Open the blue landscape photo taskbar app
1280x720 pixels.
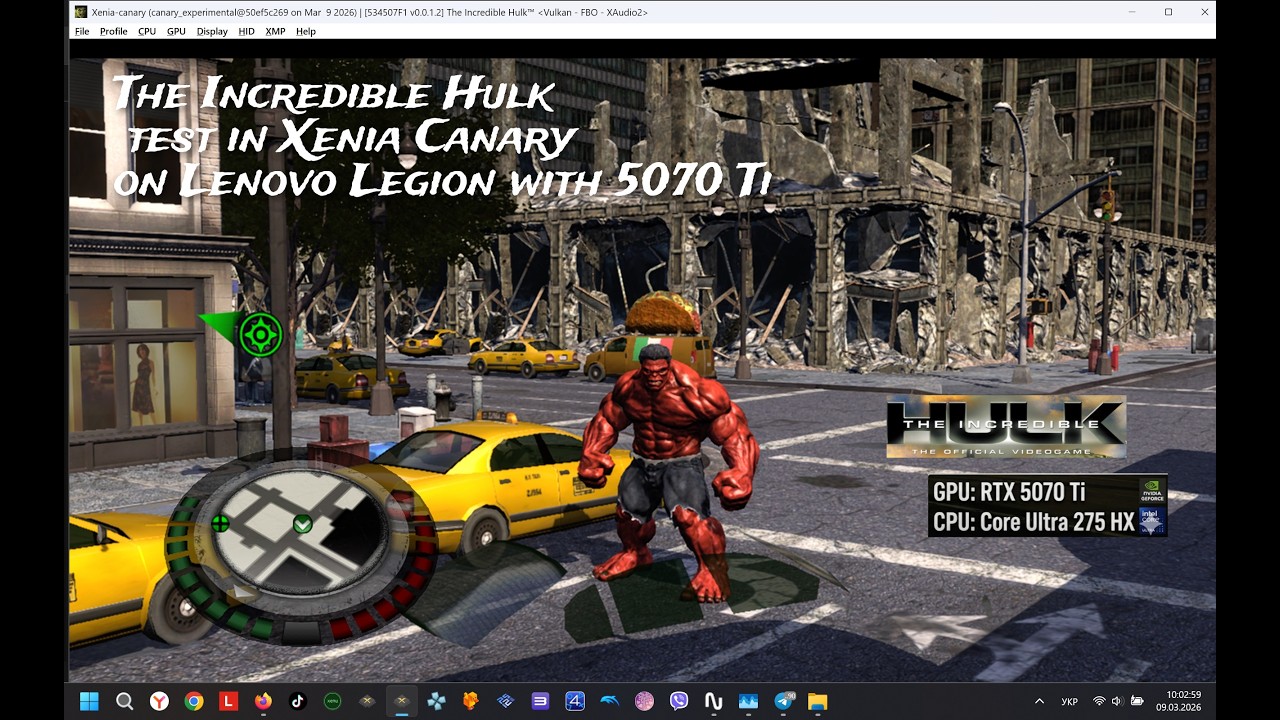pos(748,701)
